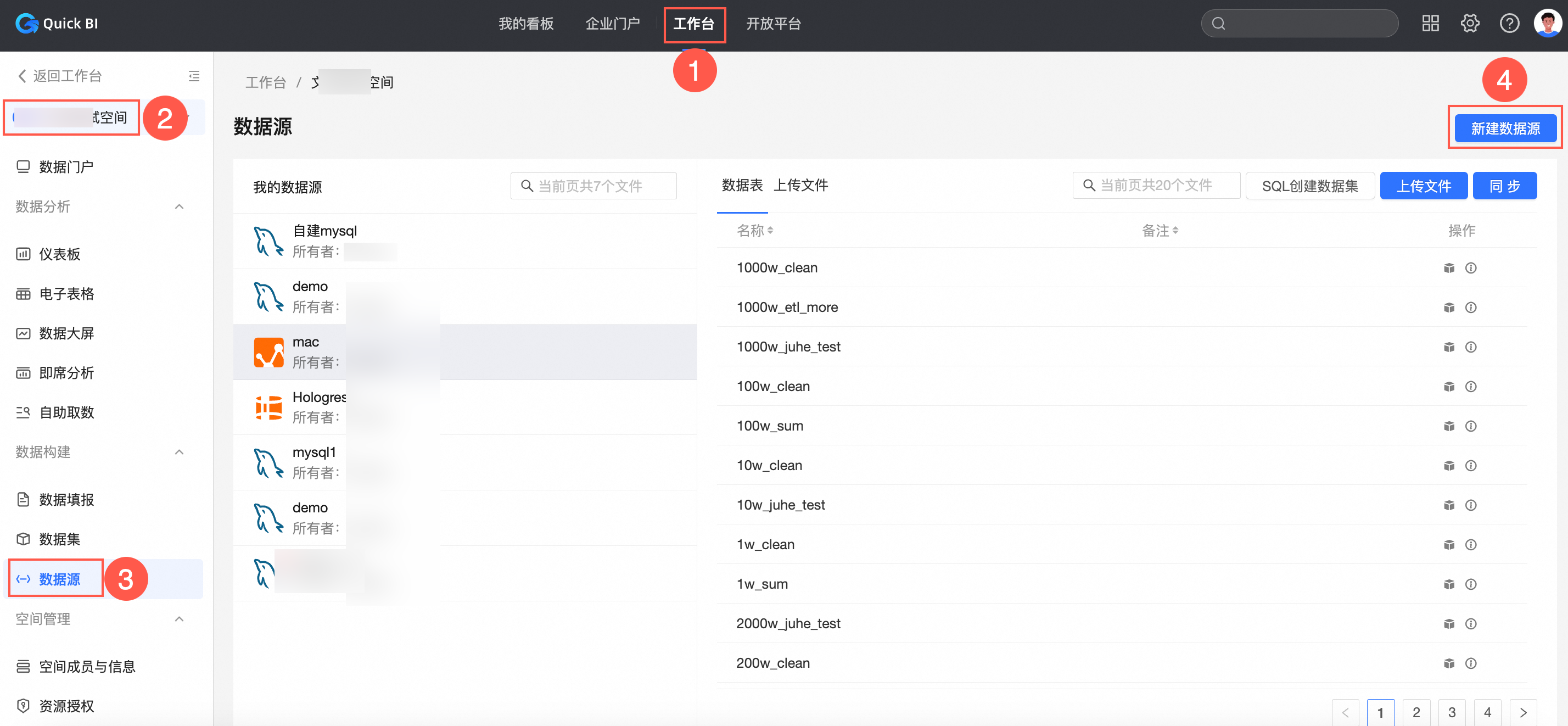Select 数据源 in the sidebar
The width and height of the screenshot is (1568, 726).
(103, 579)
